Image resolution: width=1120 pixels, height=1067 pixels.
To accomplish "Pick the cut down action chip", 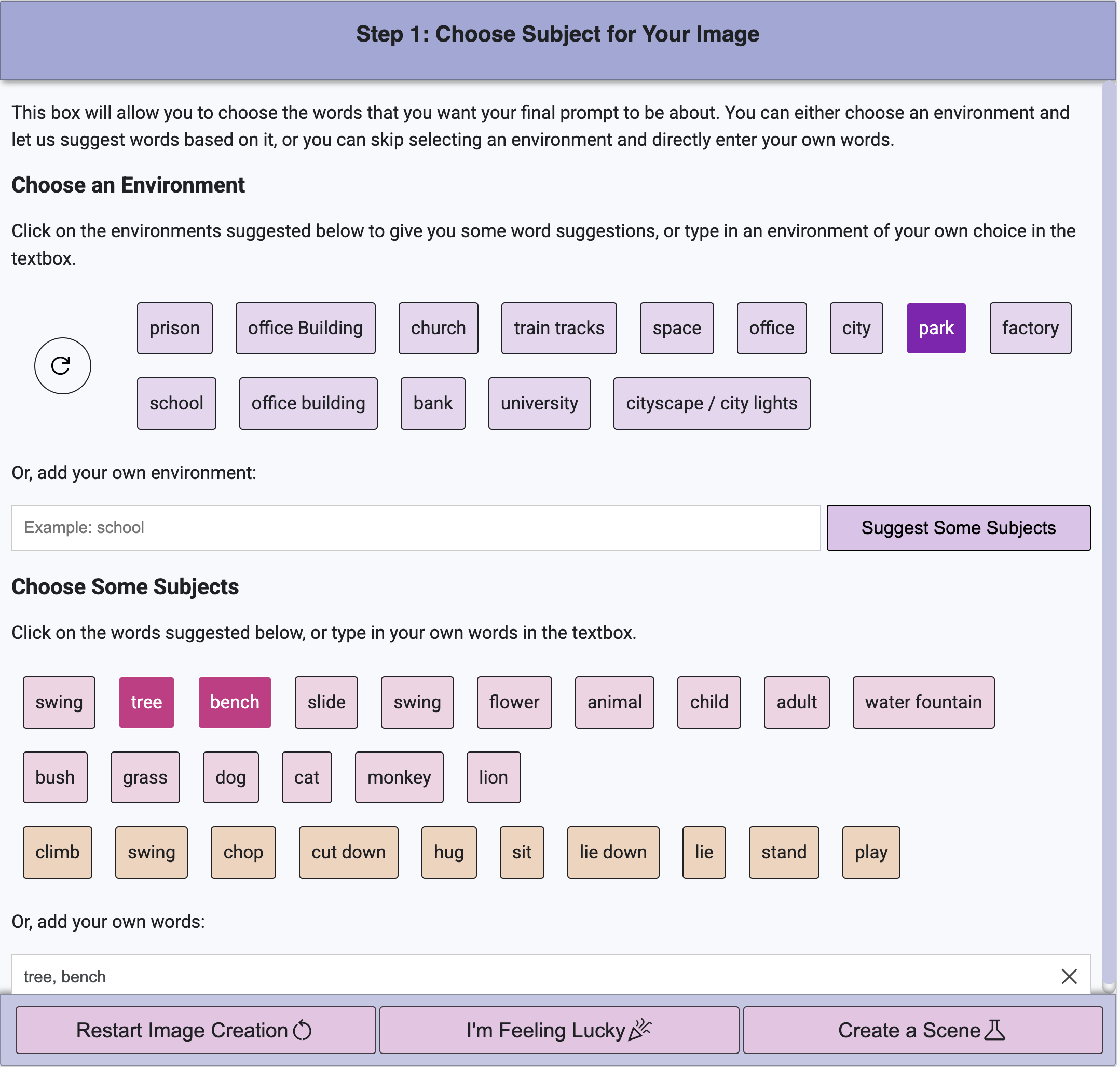I will click(x=348, y=852).
